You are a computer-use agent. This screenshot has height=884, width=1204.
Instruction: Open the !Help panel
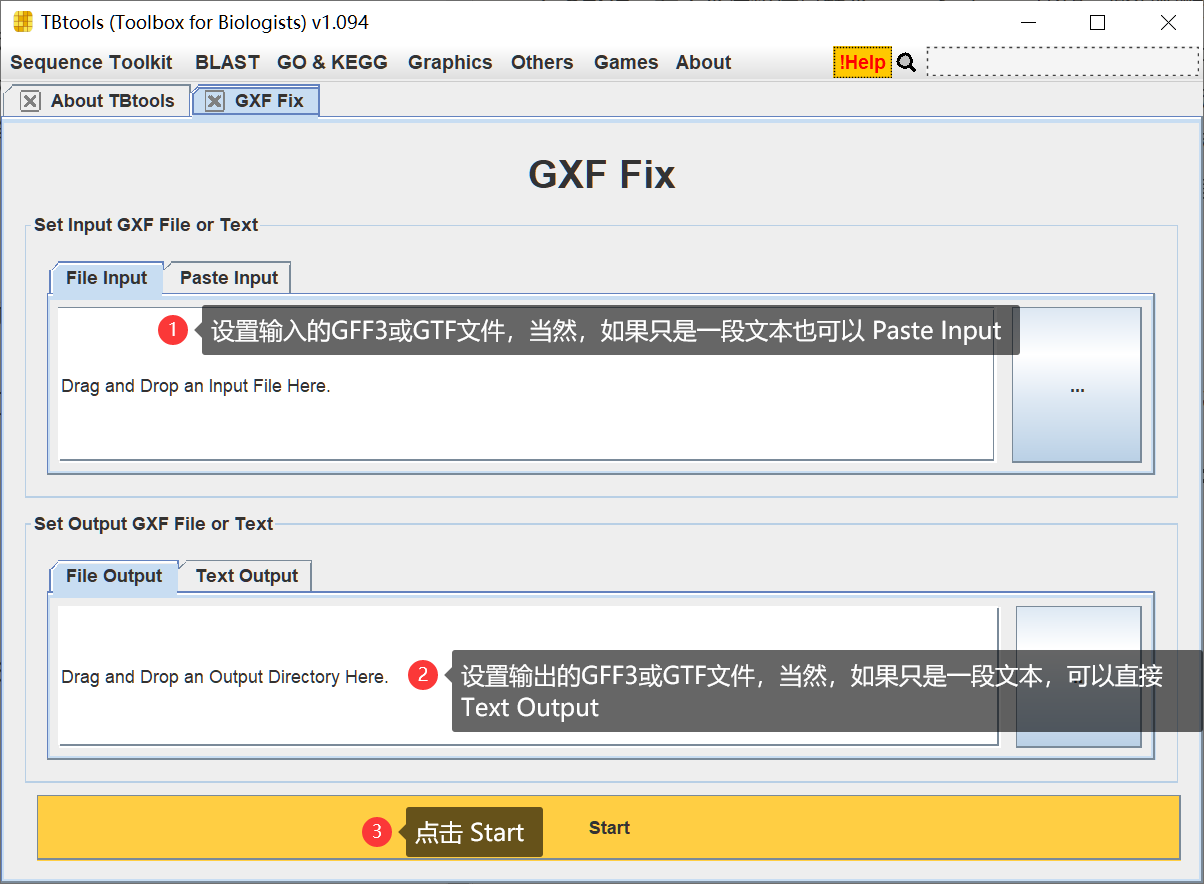[862, 61]
